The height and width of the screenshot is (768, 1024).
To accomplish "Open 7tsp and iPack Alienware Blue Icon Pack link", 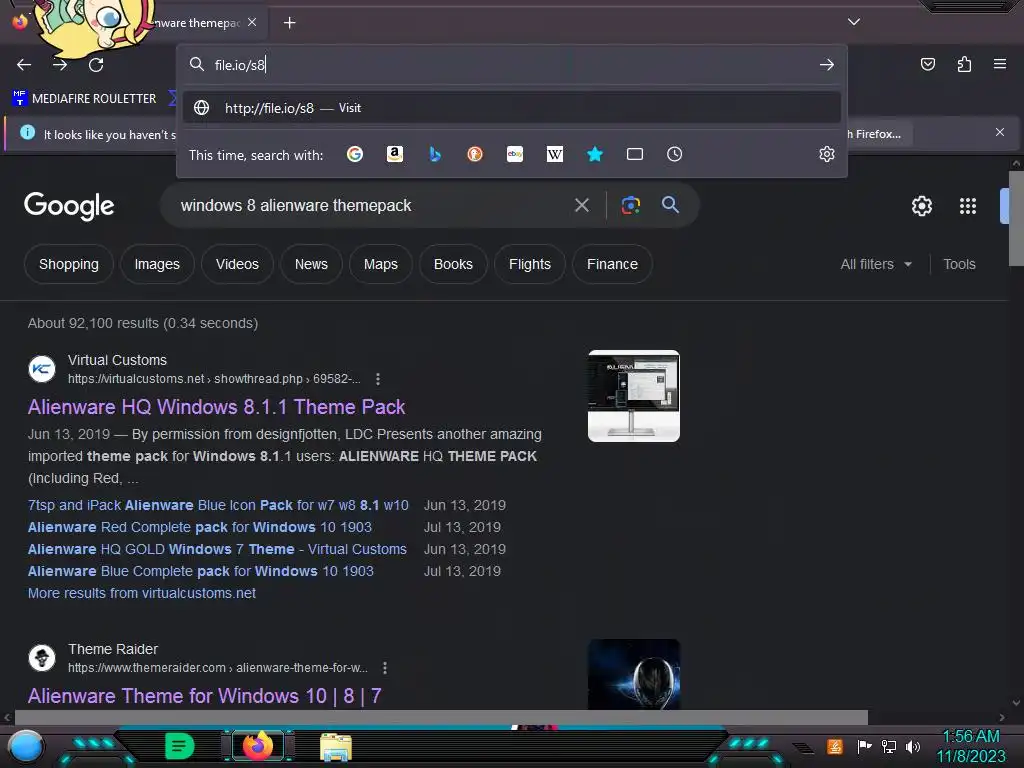I will coord(218,505).
